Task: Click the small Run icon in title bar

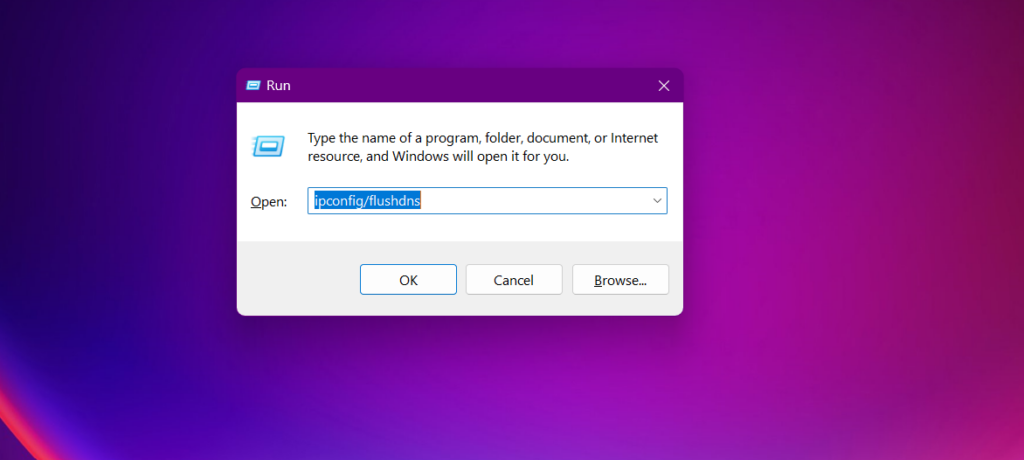Action: pyautogui.click(x=253, y=86)
